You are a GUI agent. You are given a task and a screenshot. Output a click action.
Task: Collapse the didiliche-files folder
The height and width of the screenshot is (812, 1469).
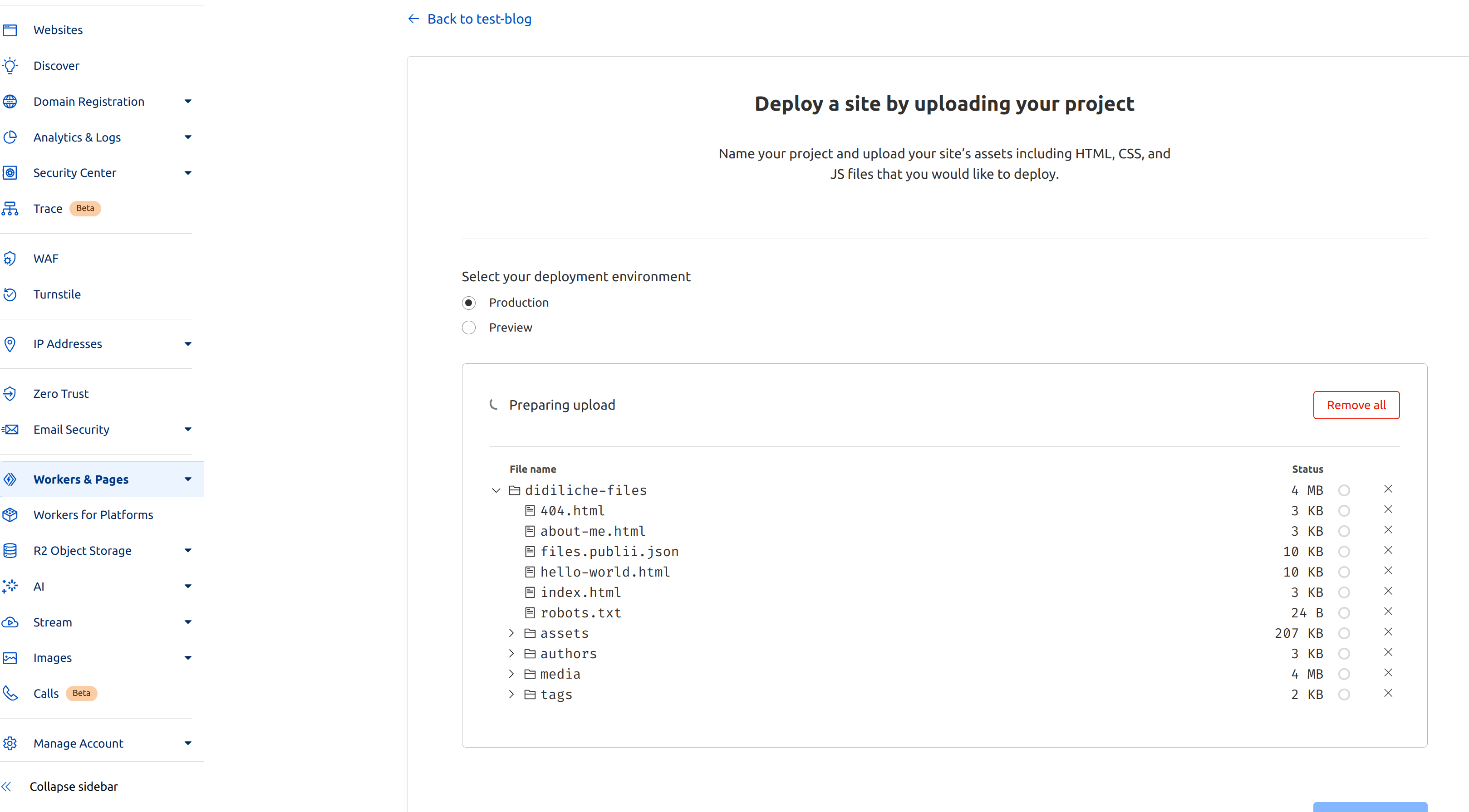point(496,490)
